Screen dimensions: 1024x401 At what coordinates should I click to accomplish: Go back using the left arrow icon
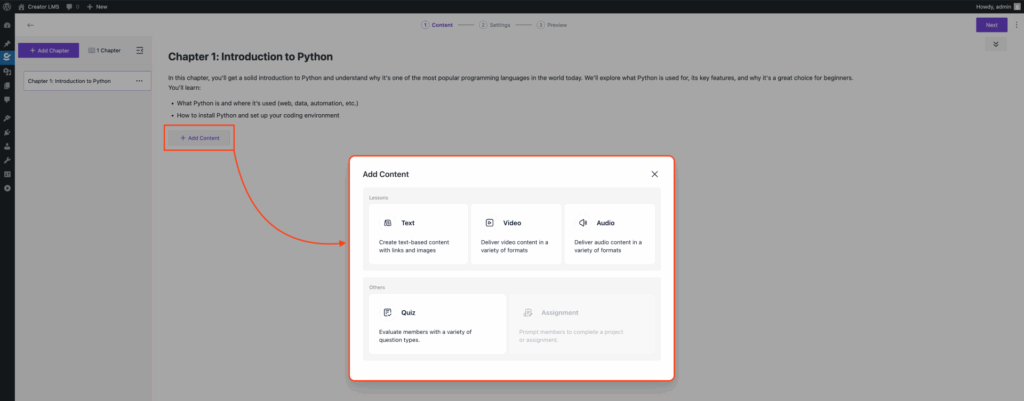[30, 25]
